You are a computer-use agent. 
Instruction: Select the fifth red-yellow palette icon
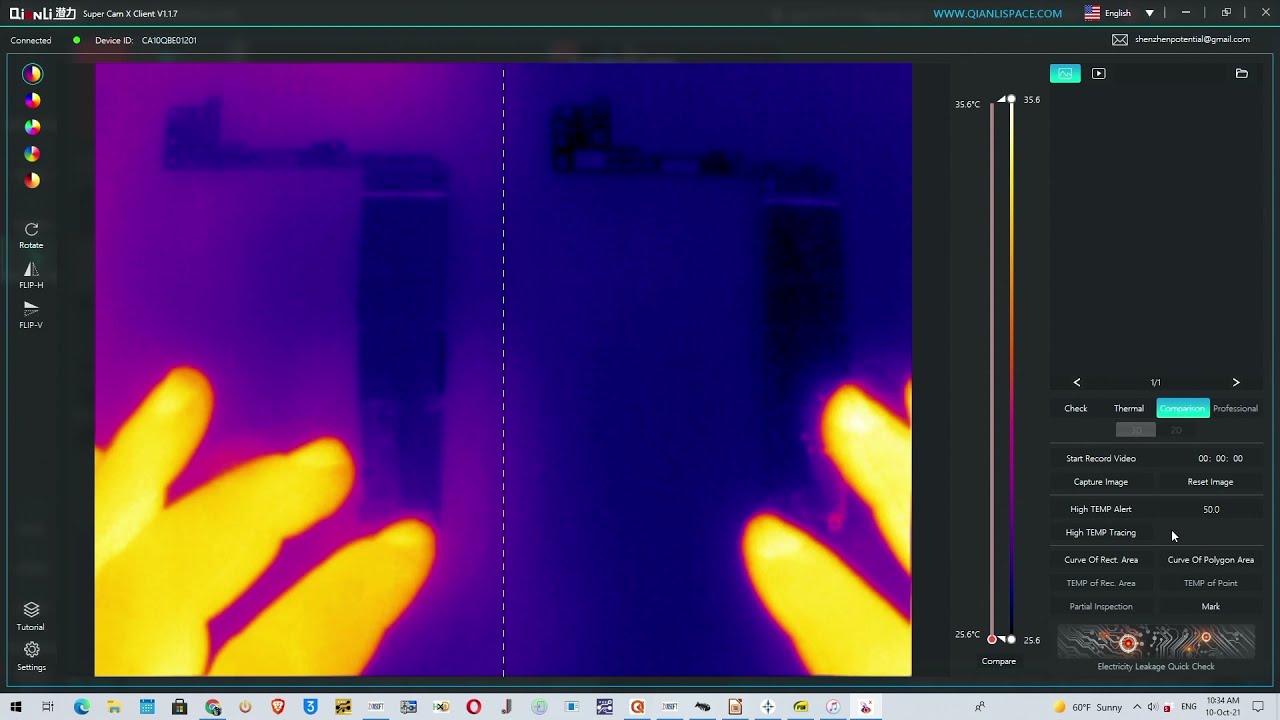(x=32, y=181)
